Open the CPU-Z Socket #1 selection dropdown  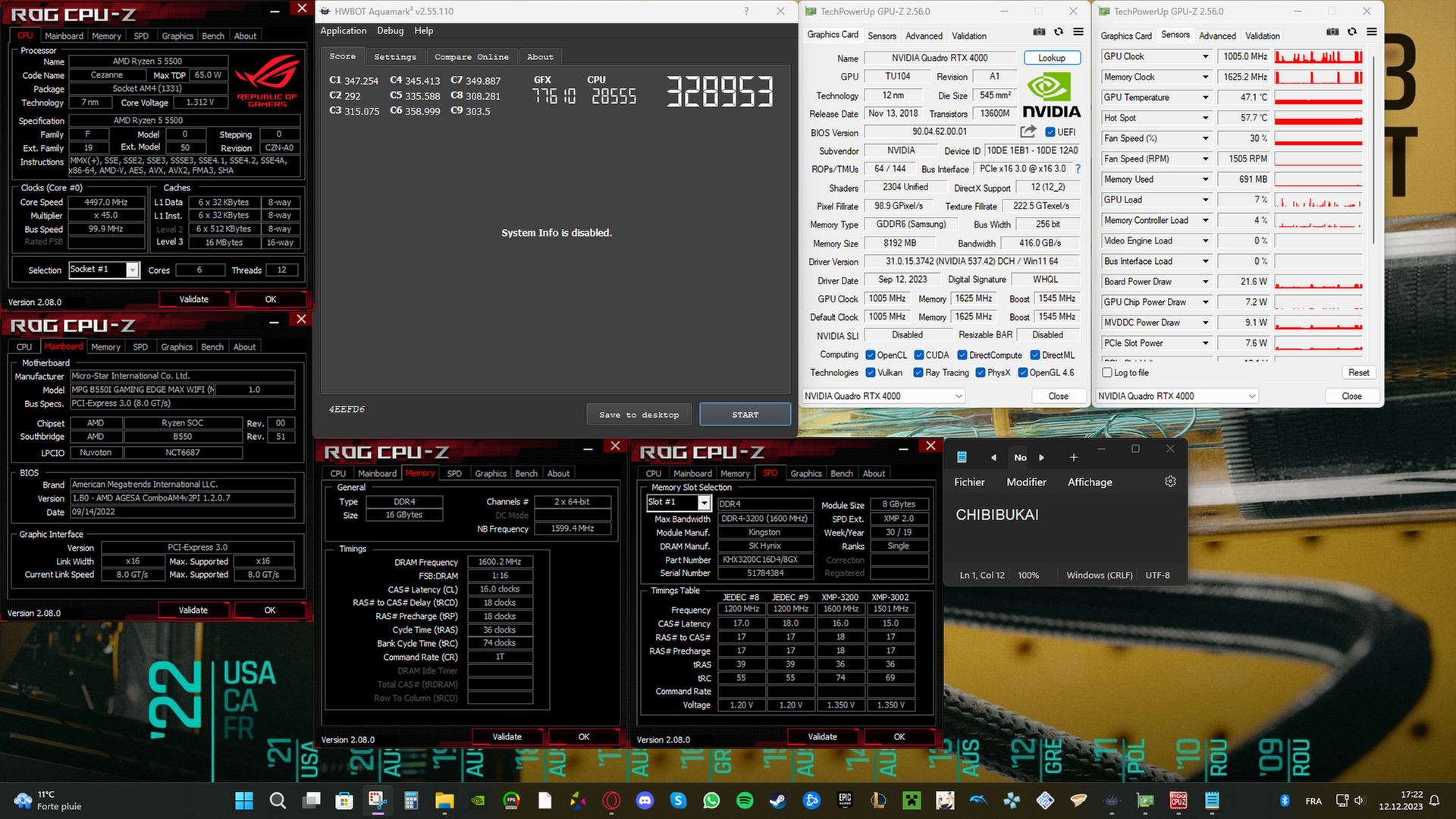(133, 270)
